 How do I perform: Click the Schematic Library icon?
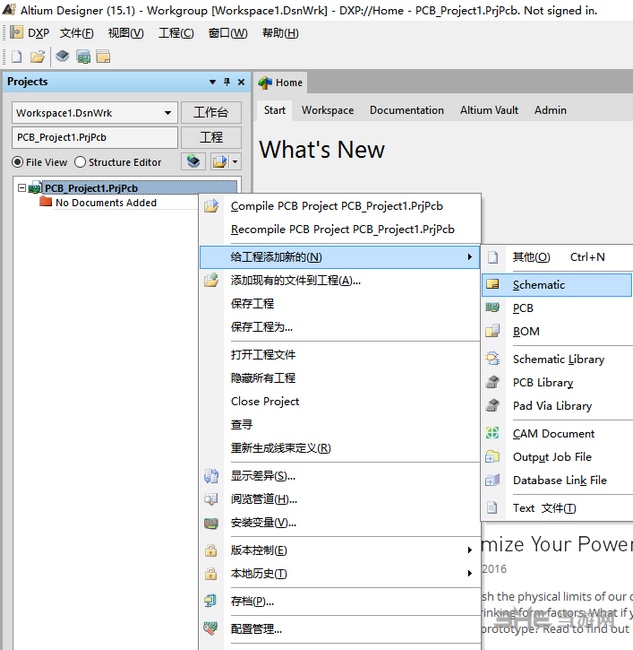[x=492, y=359]
